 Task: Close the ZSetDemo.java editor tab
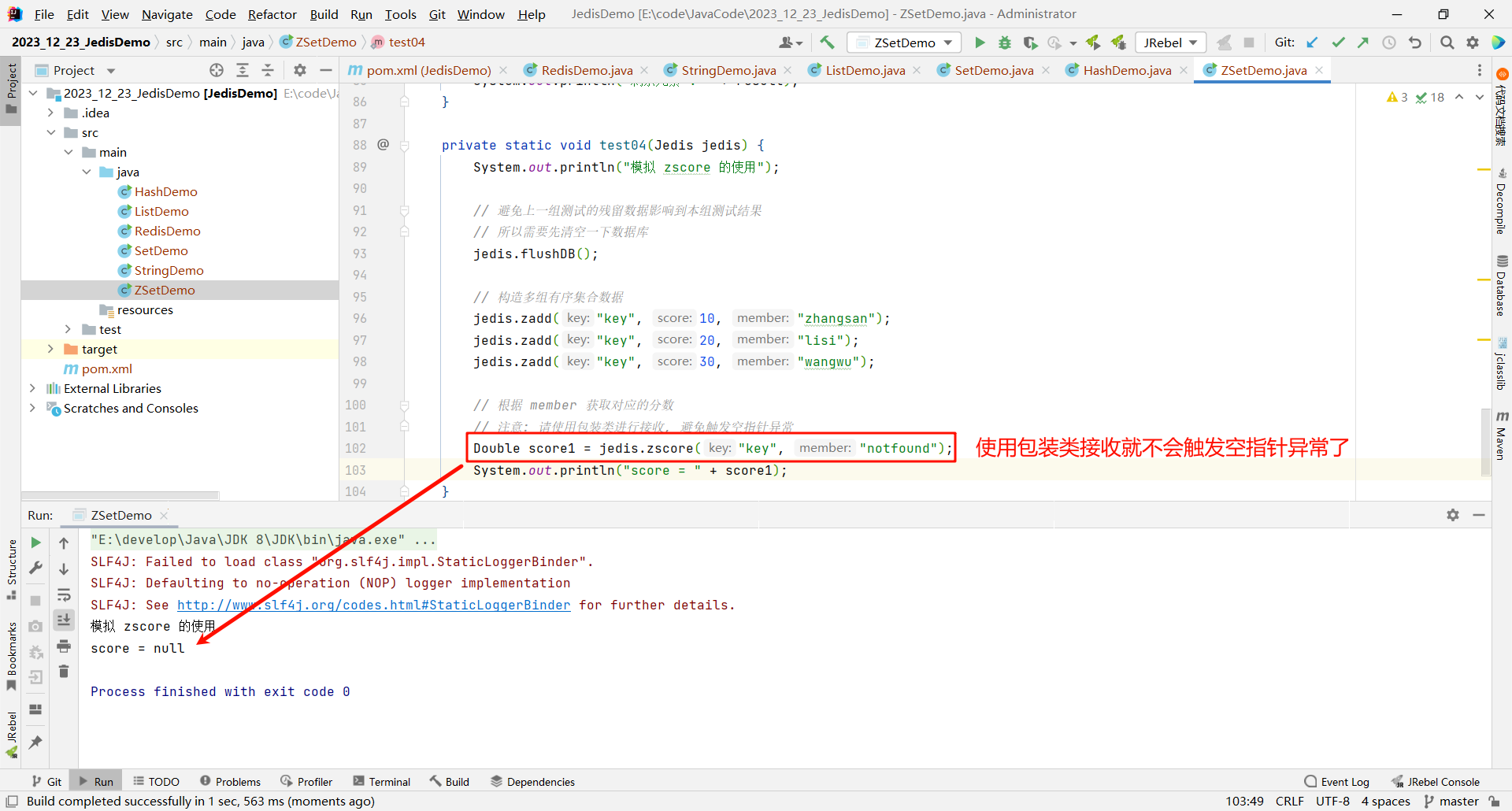pos(1319,70)
